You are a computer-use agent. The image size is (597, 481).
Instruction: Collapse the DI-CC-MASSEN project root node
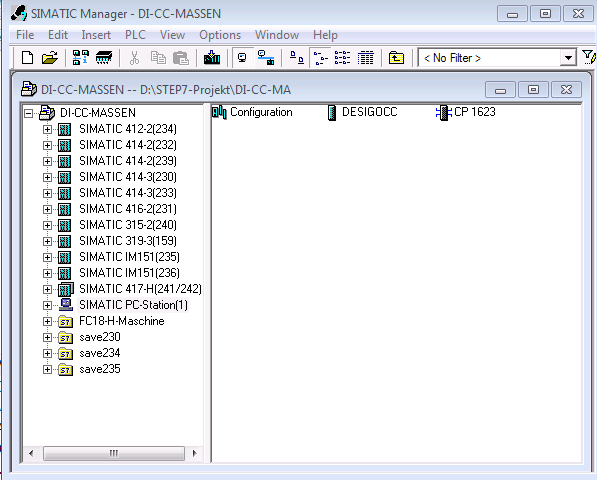pyautogui.click(x=28, y=113)
